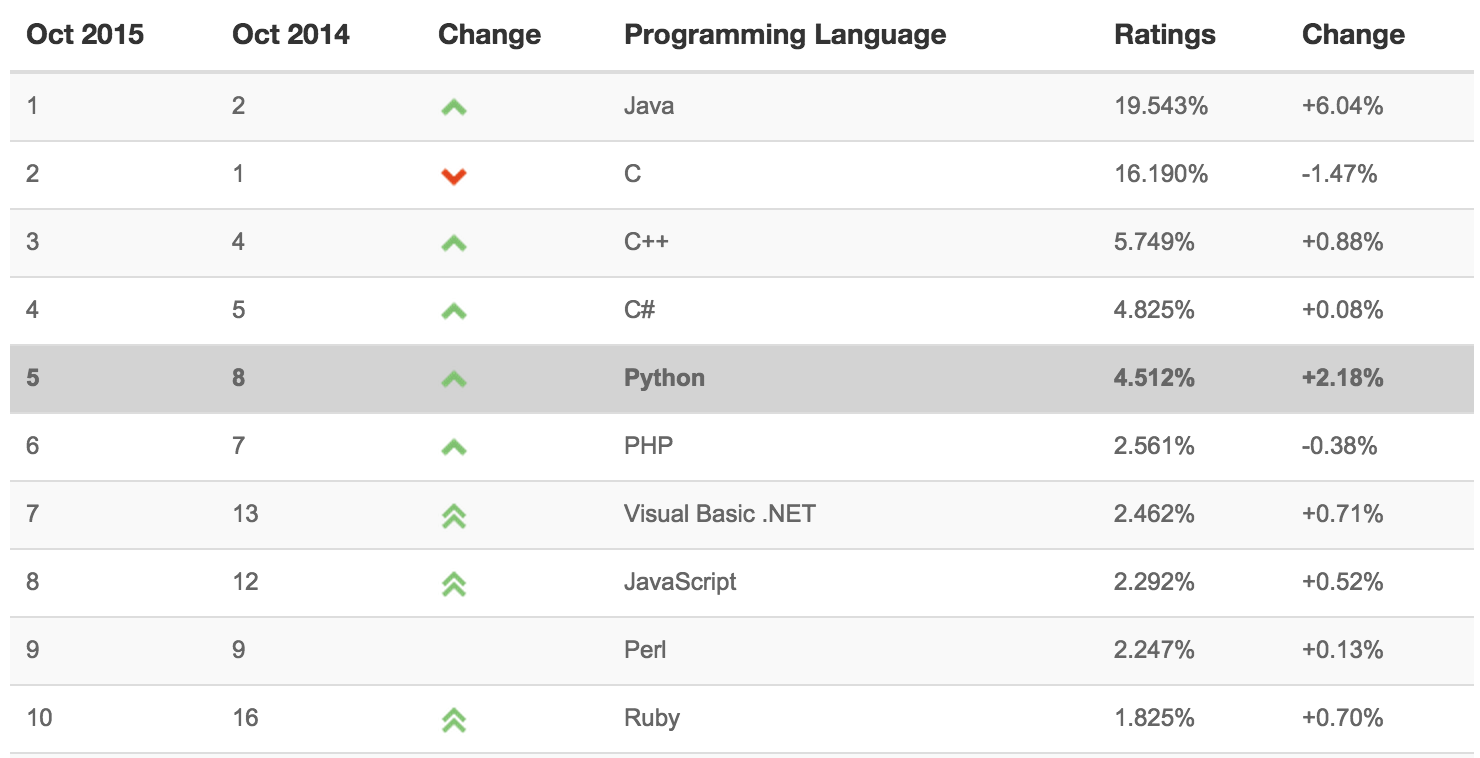The image size is (1480, 758).
Task: Click the -1.47% change value for C
Action: point(1339,174)
